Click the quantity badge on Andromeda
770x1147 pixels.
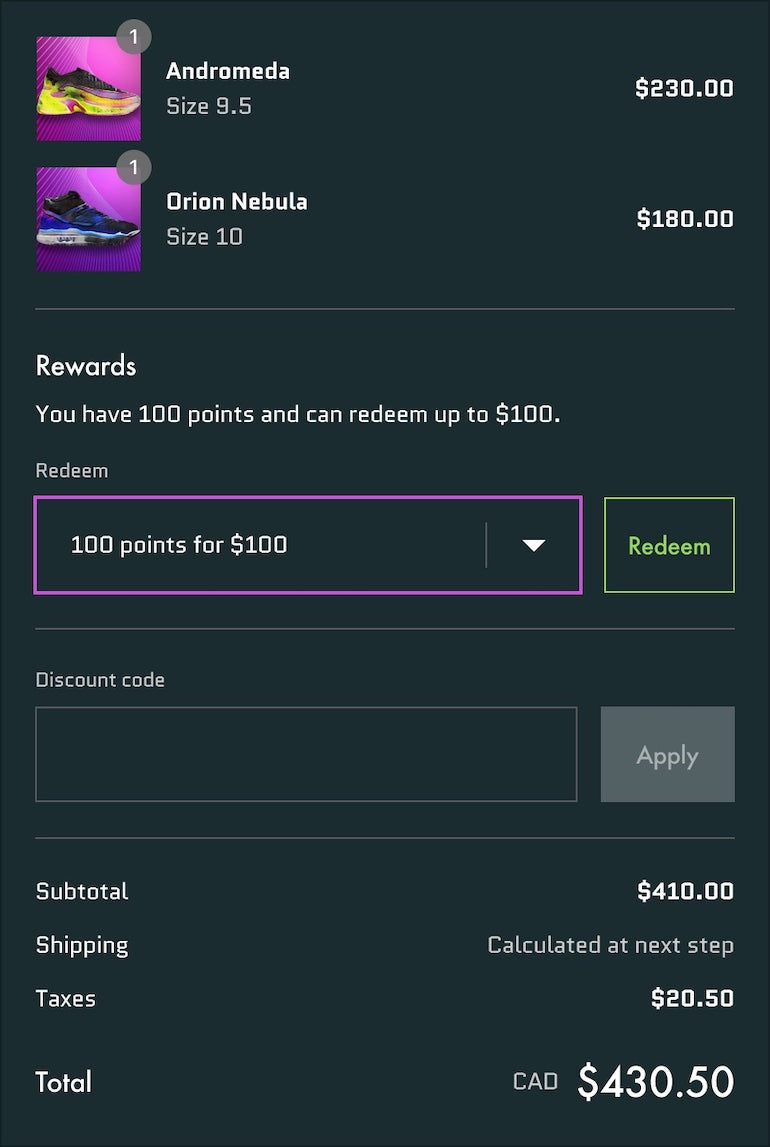pyautogui.click(x=134, y=38)
